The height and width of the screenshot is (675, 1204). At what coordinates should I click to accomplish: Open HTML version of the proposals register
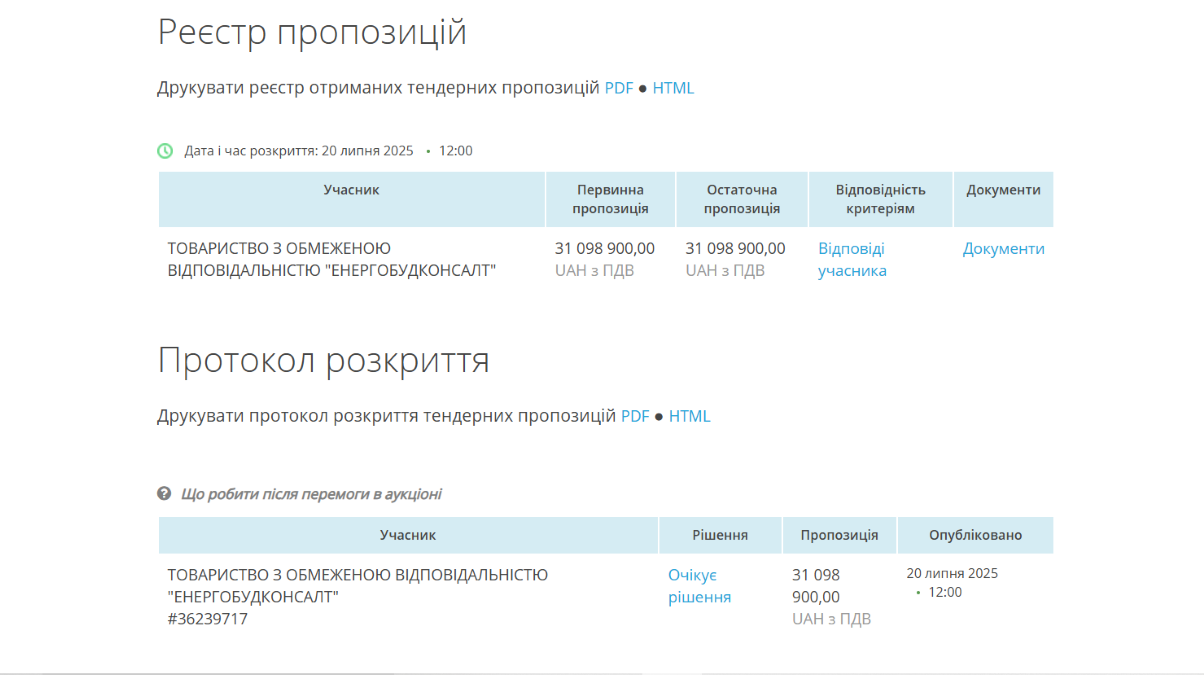pyautogui.click(x=673, y=88)
